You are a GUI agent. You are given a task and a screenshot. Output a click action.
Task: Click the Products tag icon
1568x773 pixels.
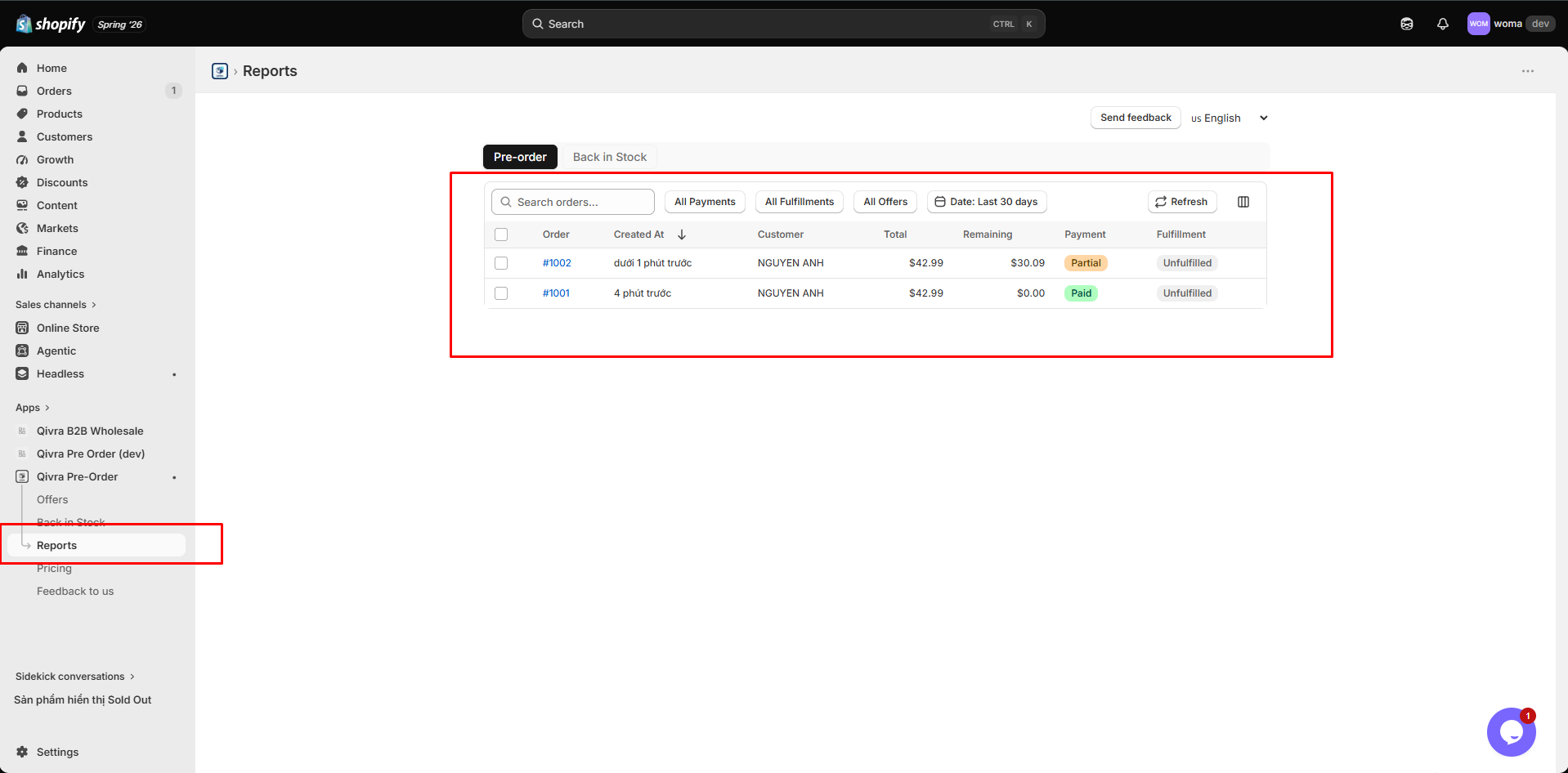tap(22, 114)
